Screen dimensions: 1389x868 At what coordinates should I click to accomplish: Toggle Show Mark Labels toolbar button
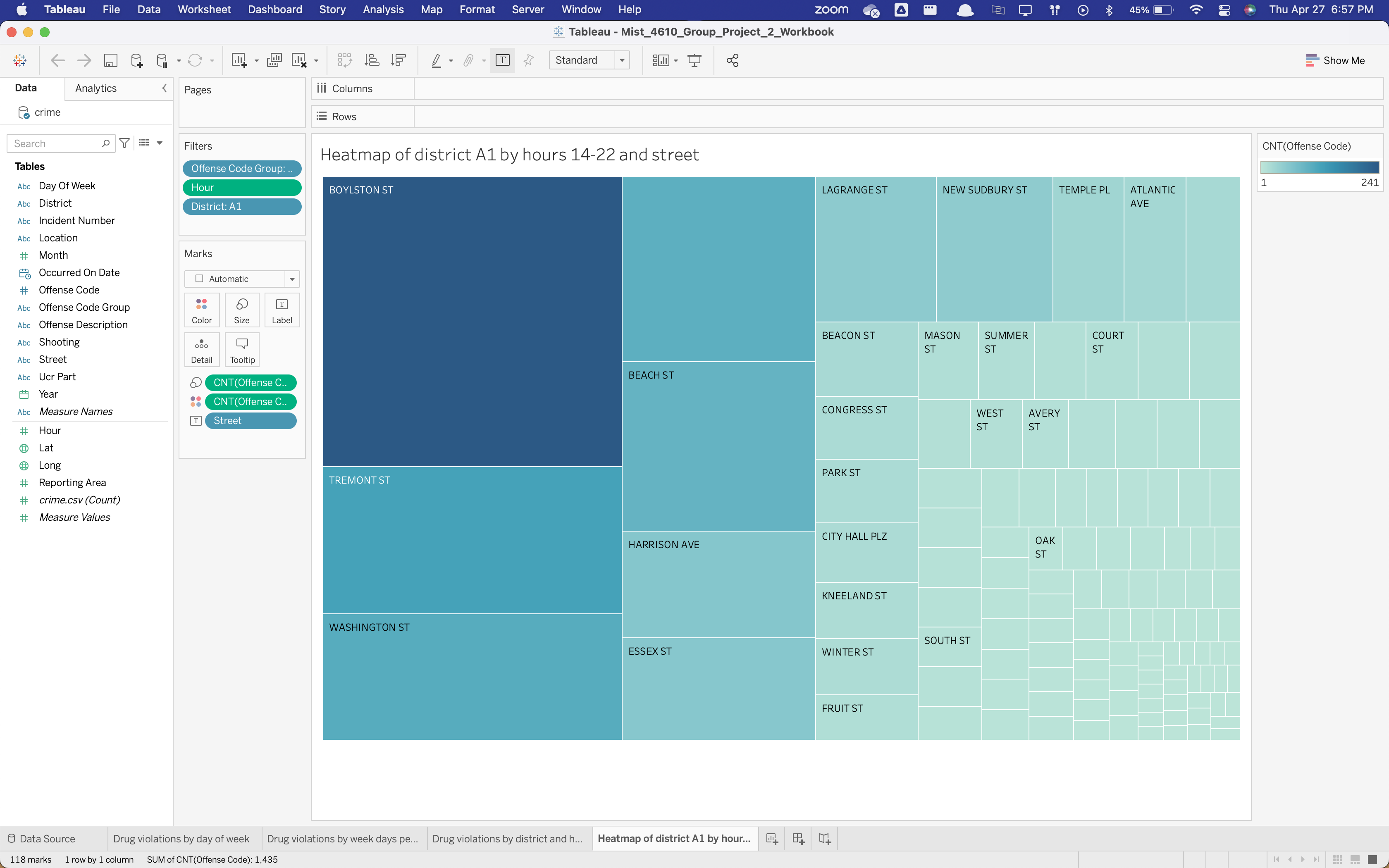click(502, 60)
